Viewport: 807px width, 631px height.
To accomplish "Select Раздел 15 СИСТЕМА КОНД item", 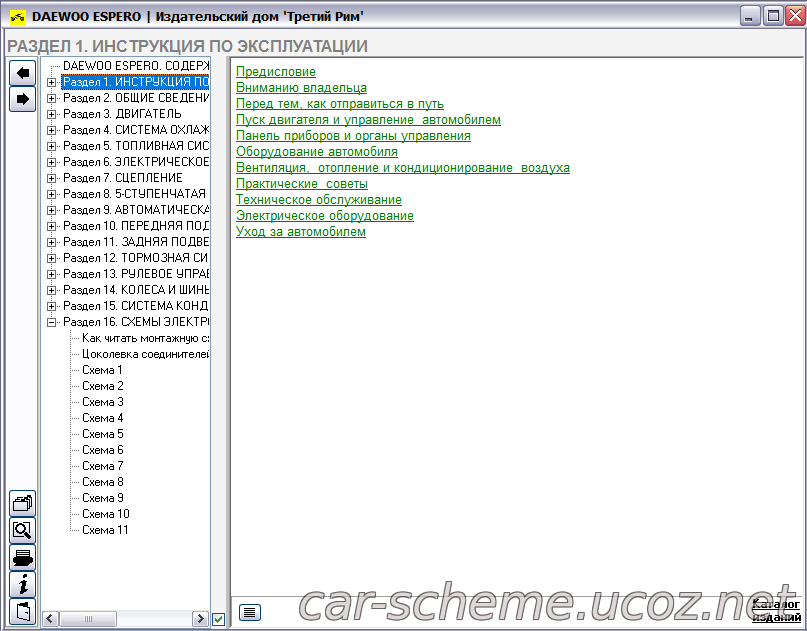I will (136, 306).
